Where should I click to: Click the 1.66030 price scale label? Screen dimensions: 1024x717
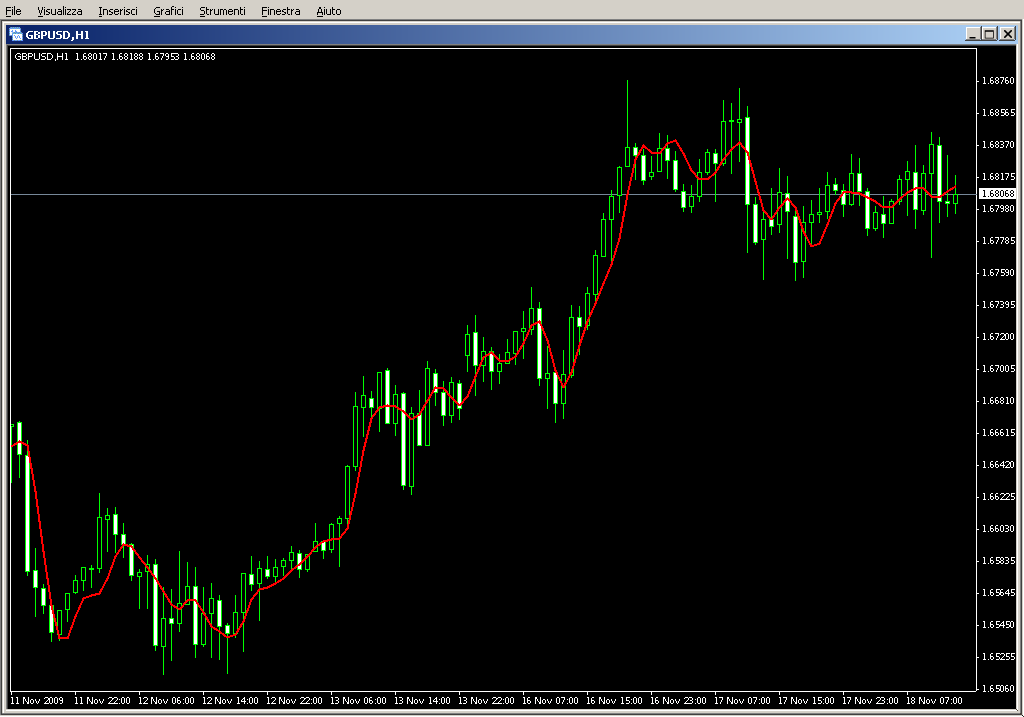coord(999,529)
